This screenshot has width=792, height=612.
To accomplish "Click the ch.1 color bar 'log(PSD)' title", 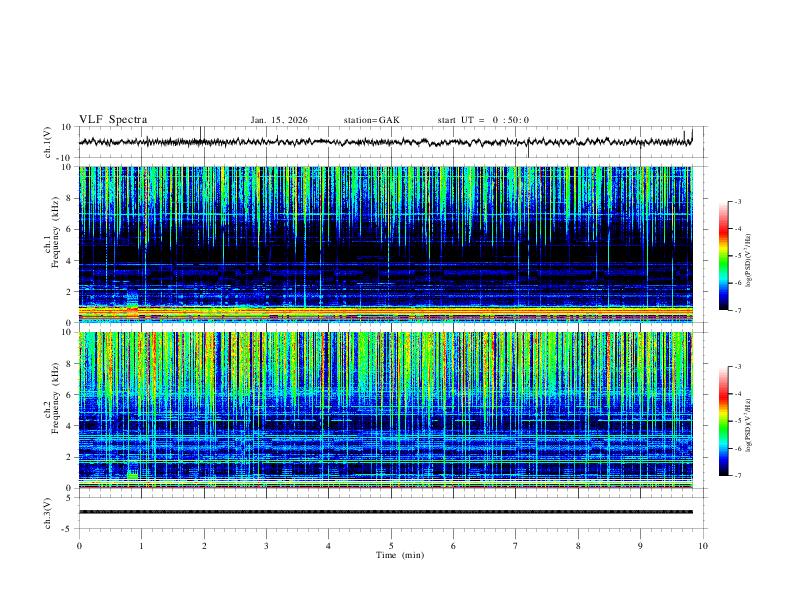I will (748, 261).
